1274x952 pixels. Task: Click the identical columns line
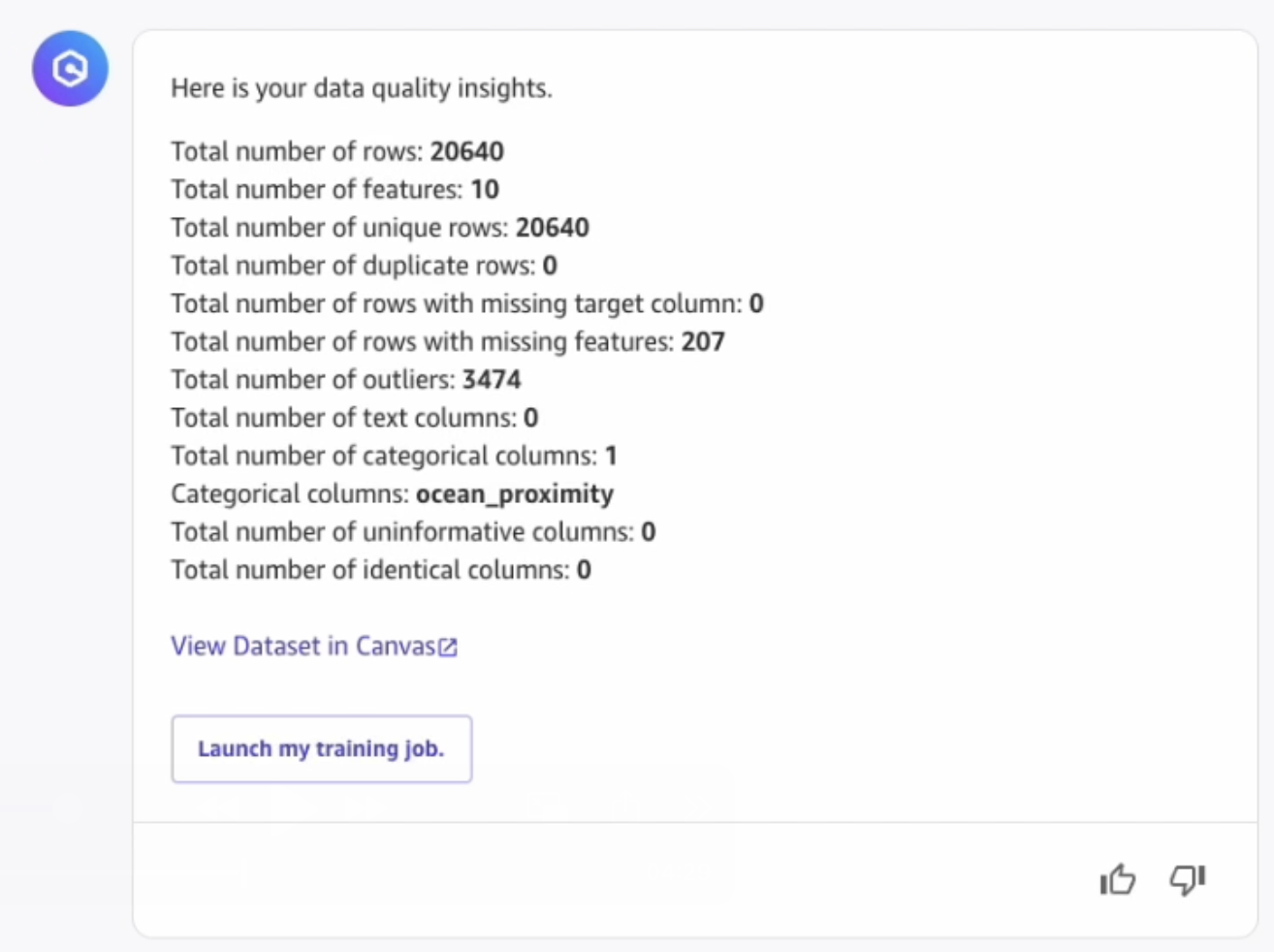pos(381,569)
